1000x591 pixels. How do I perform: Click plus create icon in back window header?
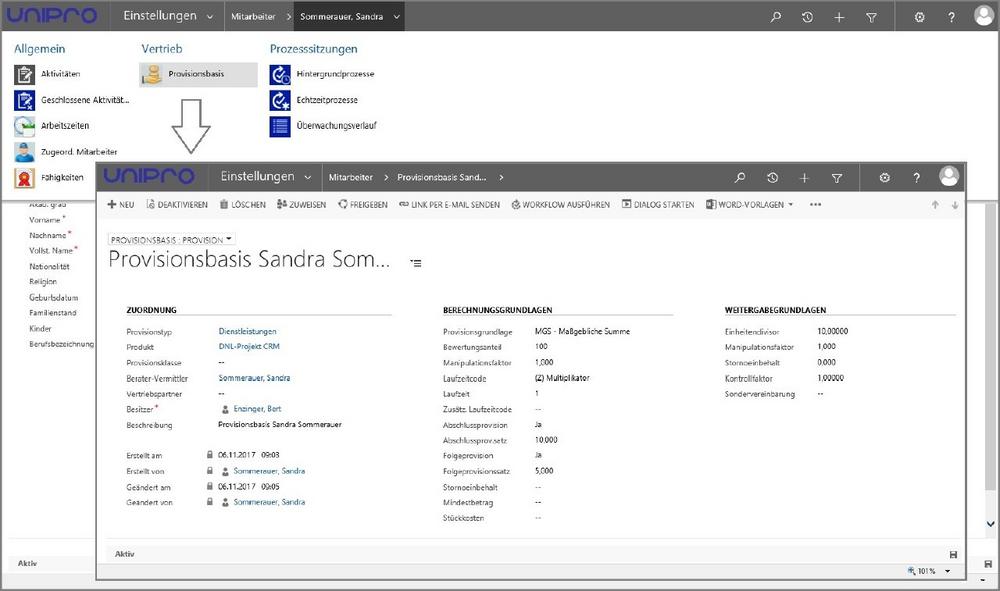[839, 17]
